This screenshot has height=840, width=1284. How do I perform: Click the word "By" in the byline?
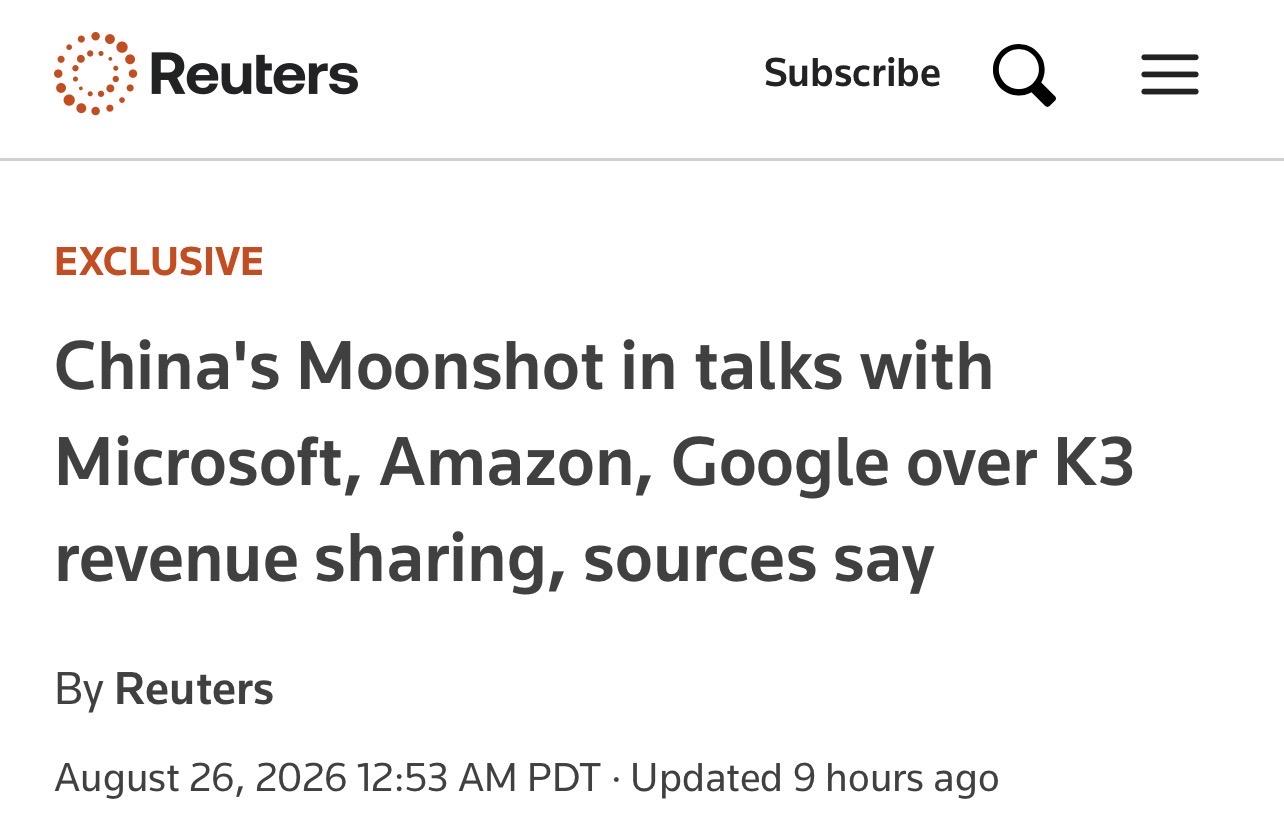[x=79, y=690]
